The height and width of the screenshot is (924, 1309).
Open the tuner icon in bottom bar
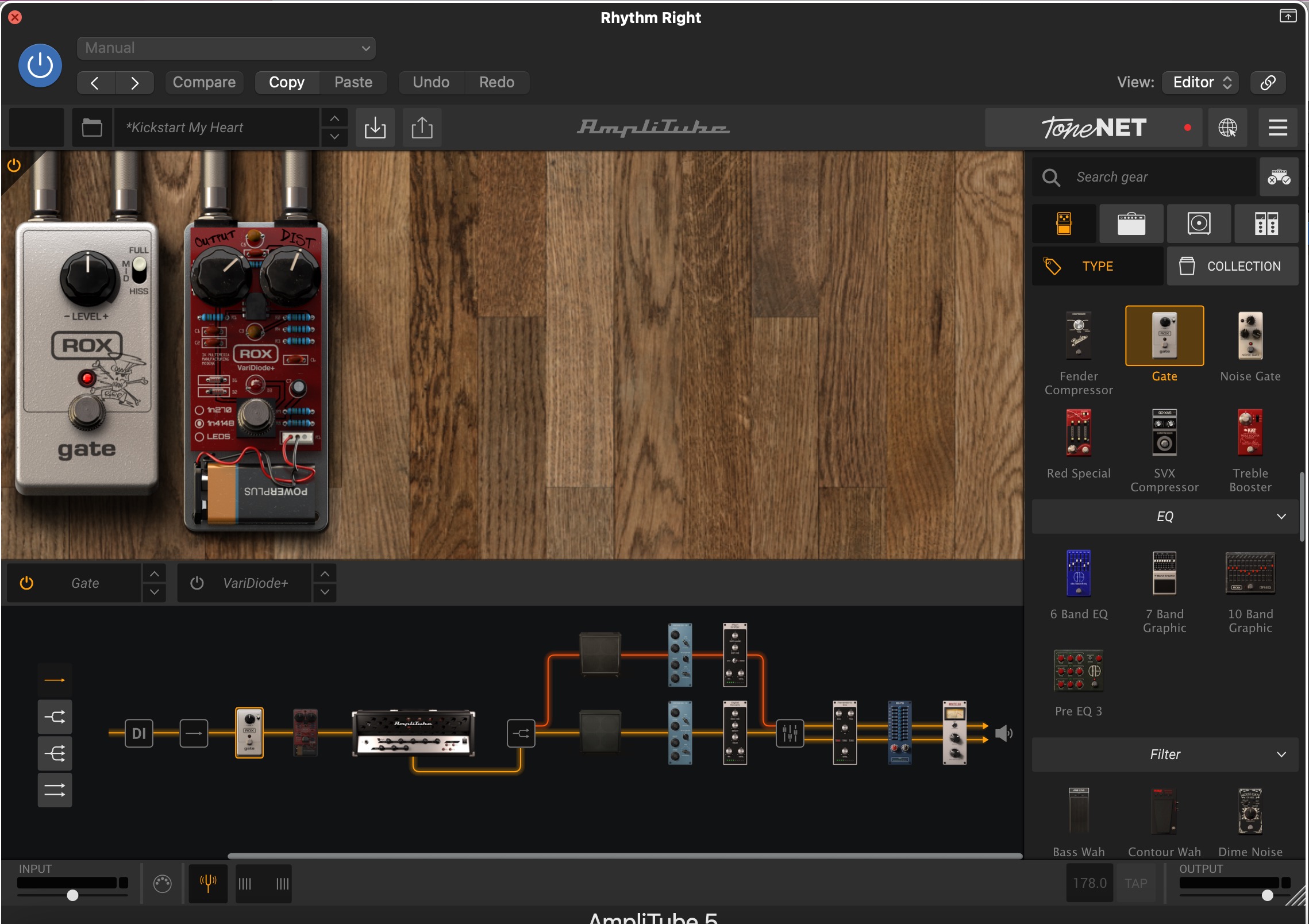tap(208, 883)
